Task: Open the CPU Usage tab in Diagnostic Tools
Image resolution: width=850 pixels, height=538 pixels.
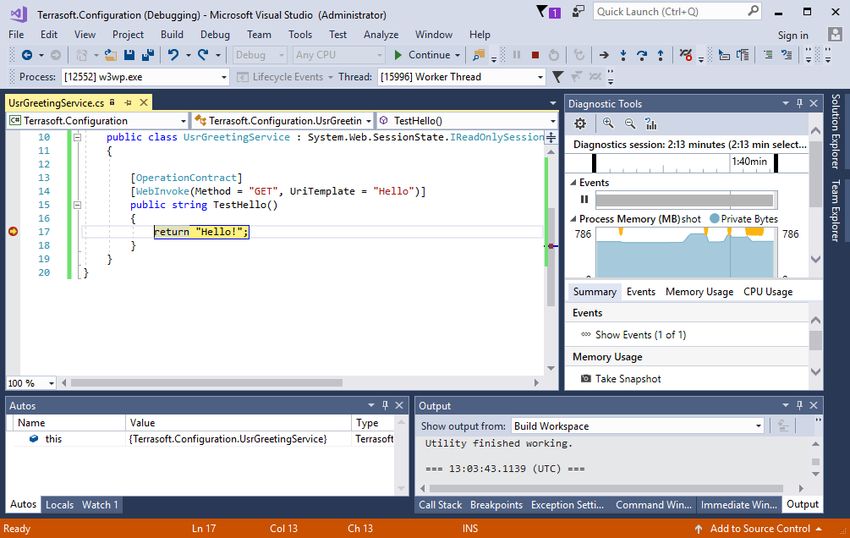Action: pos(768,292)
